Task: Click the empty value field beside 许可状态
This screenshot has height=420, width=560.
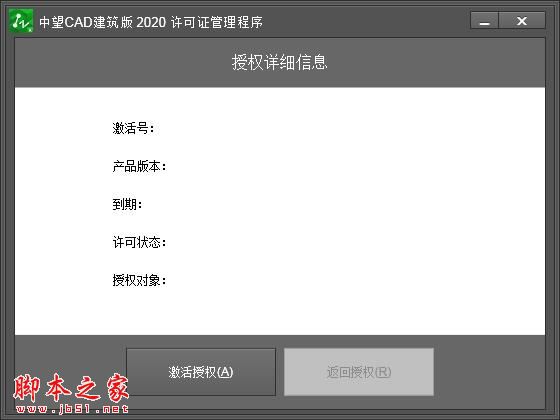Action: [x=320, y=242]
